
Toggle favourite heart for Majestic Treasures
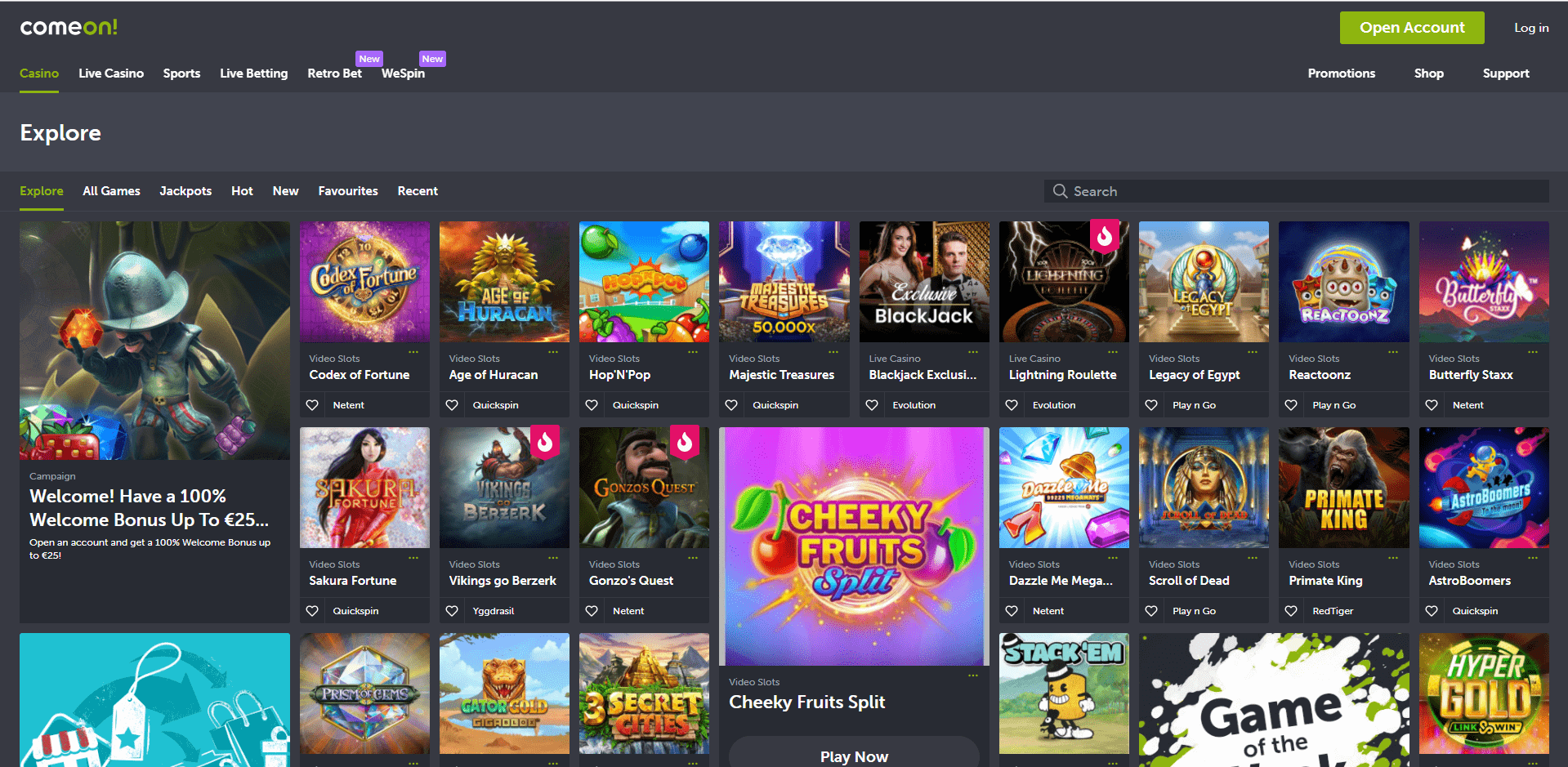(731, 405)
